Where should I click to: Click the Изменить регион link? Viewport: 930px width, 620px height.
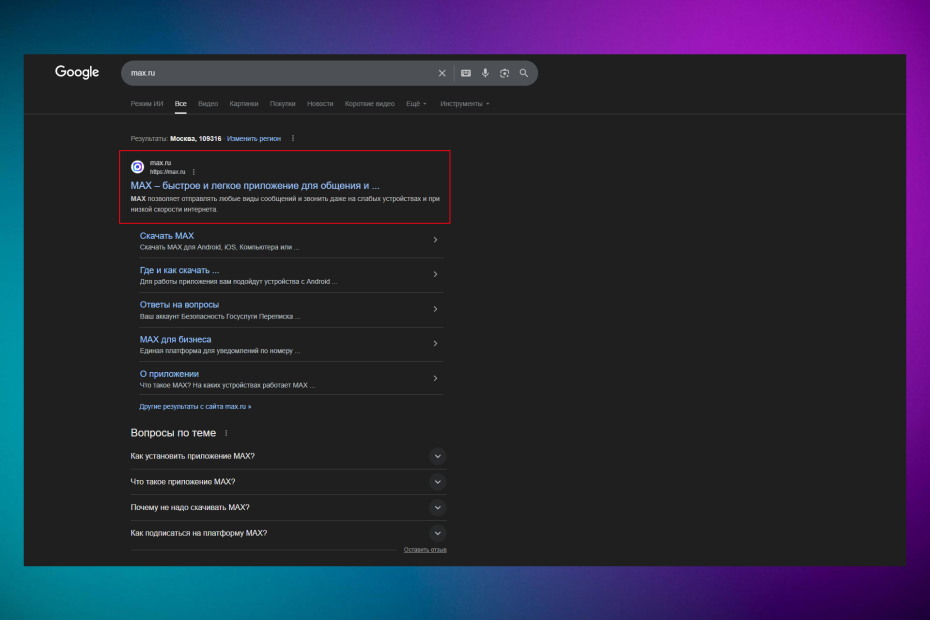coord(254,138)
